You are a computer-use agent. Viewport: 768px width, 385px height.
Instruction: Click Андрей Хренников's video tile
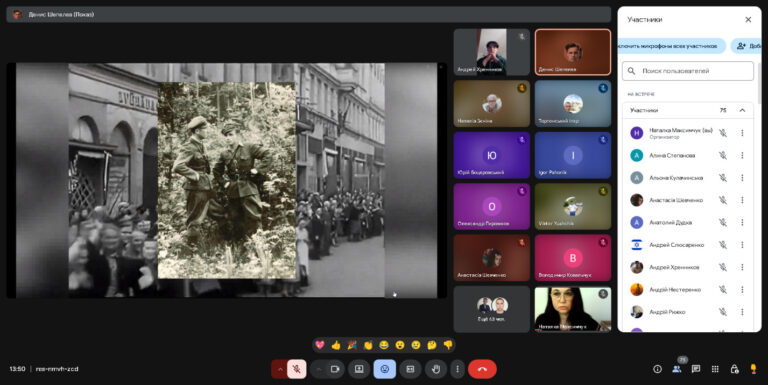coord(491,52)
